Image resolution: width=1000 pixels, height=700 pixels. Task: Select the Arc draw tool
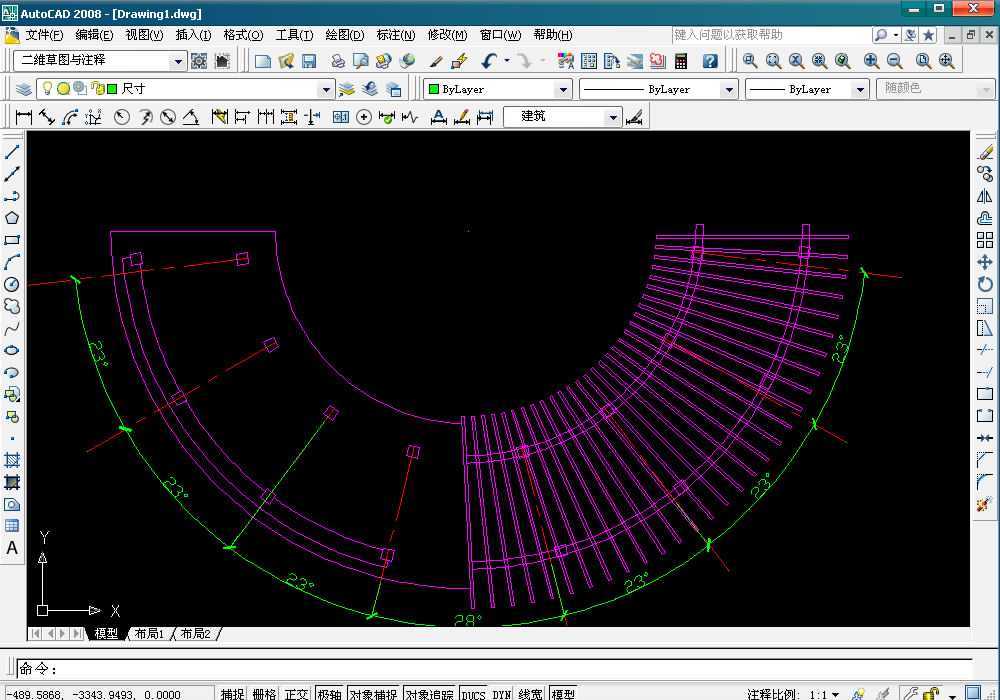click(x=12, y=262)
